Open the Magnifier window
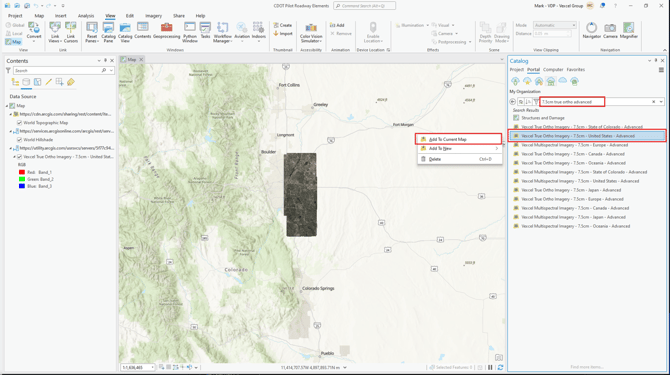This screenshot has height=375, width=670. pyautogui.click(x=629, y=31)
